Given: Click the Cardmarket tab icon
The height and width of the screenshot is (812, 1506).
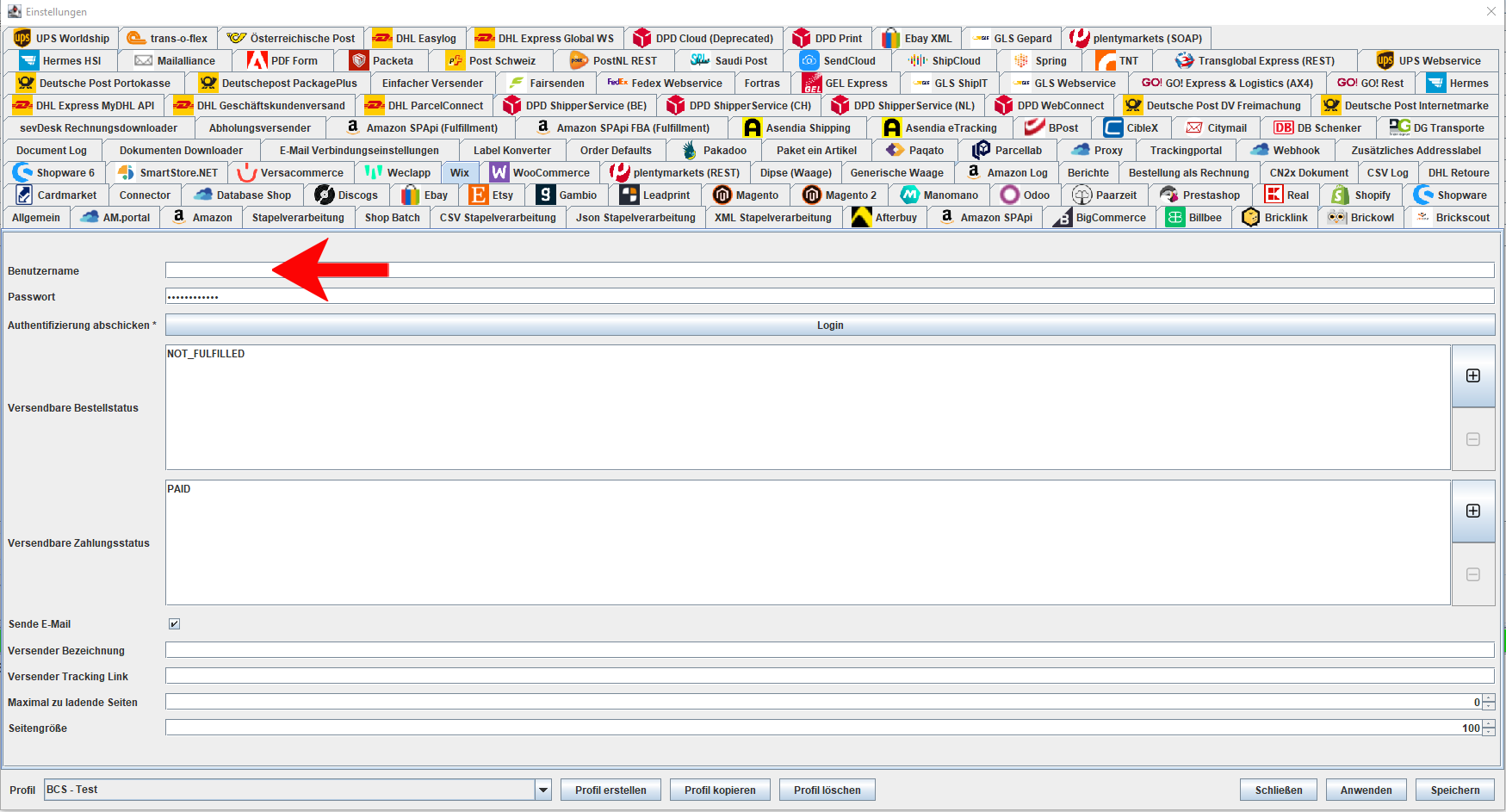Looking at the screenshot, I should pos(24,195).
